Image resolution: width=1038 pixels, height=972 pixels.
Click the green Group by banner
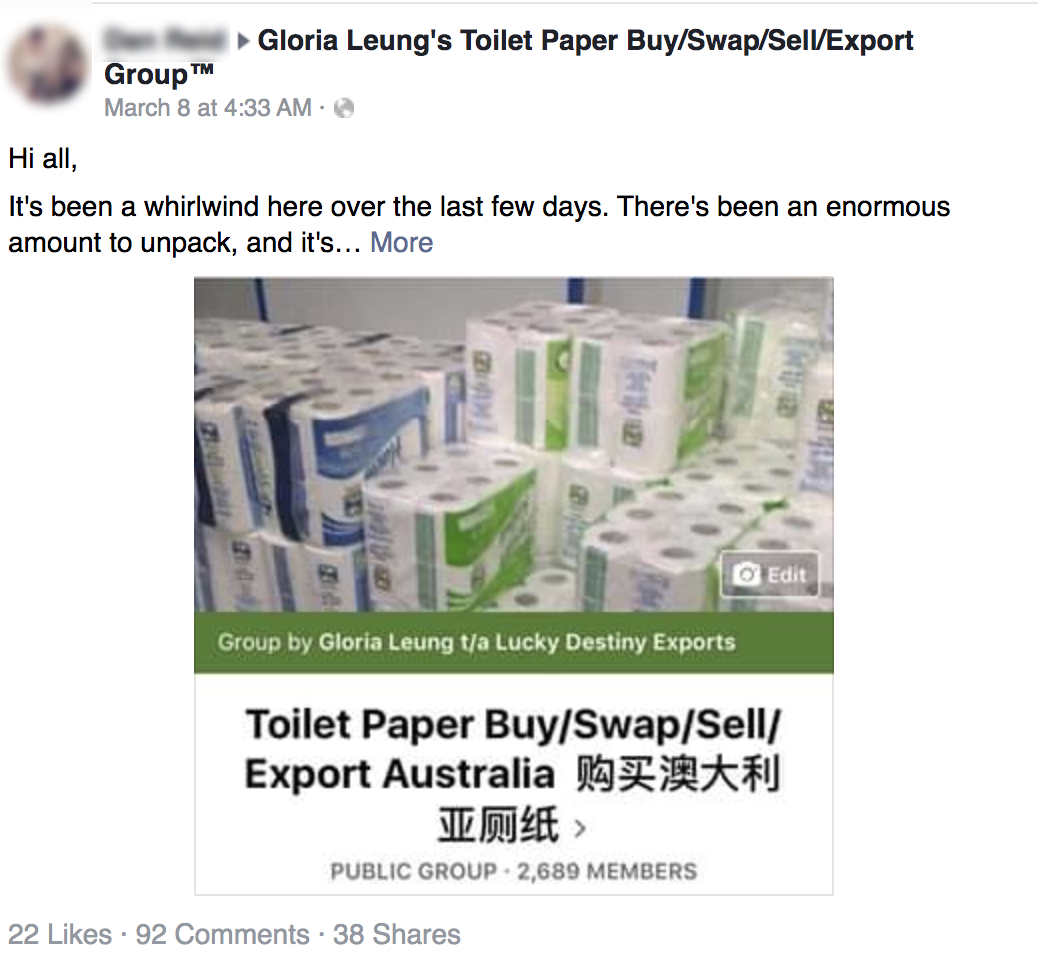(514, 642)
